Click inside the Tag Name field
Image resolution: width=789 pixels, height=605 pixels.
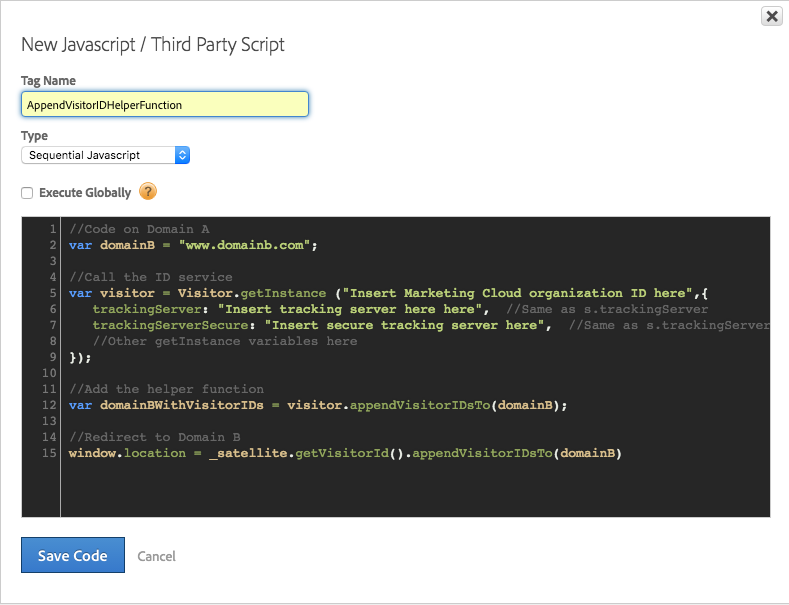pos(165,105)
